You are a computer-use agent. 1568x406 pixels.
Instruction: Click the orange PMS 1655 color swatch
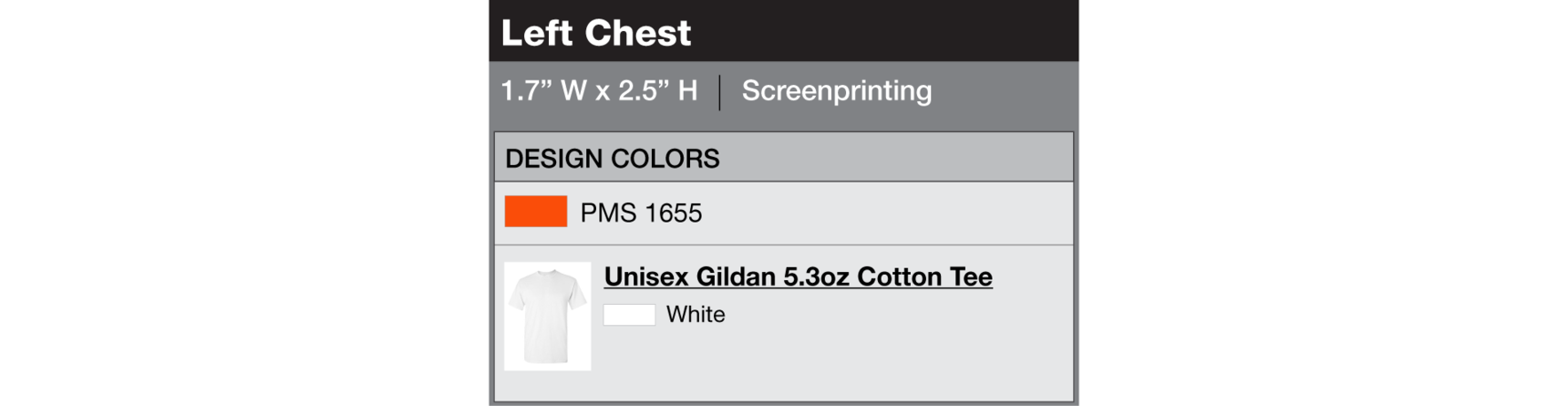coord(536,212)
